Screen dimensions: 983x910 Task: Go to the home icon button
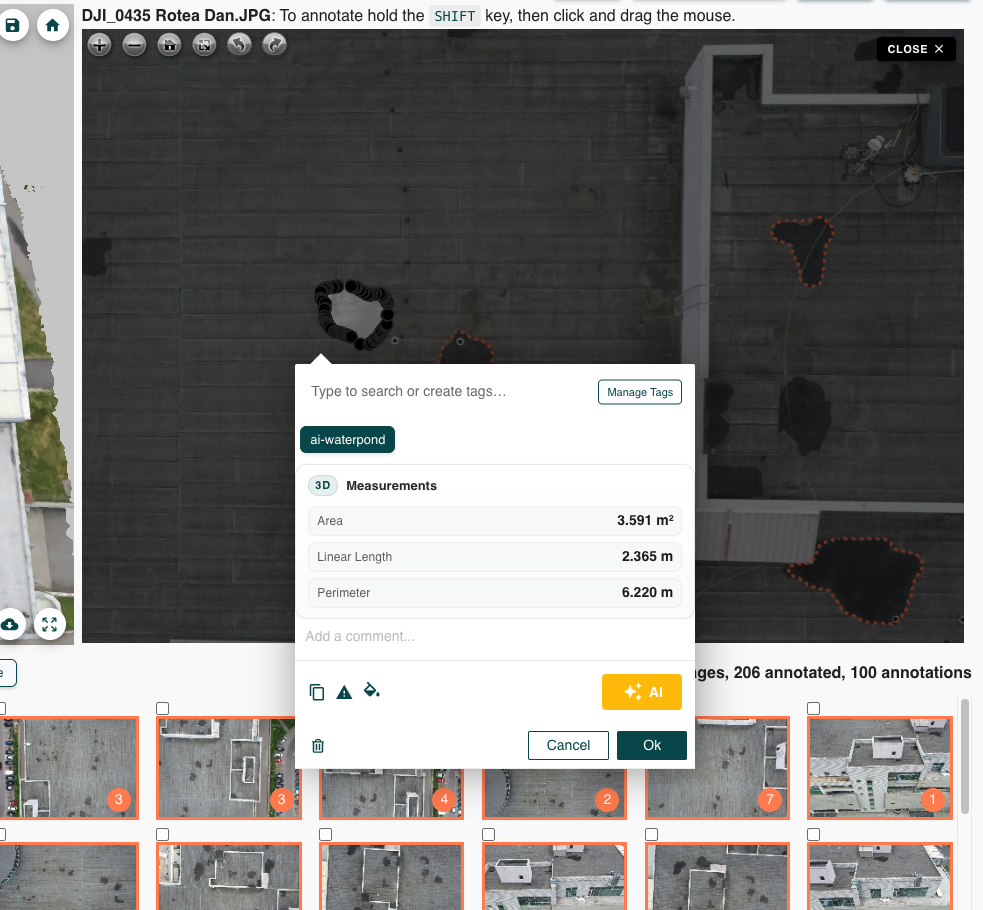pyautogui.click(x=53, y=25)
